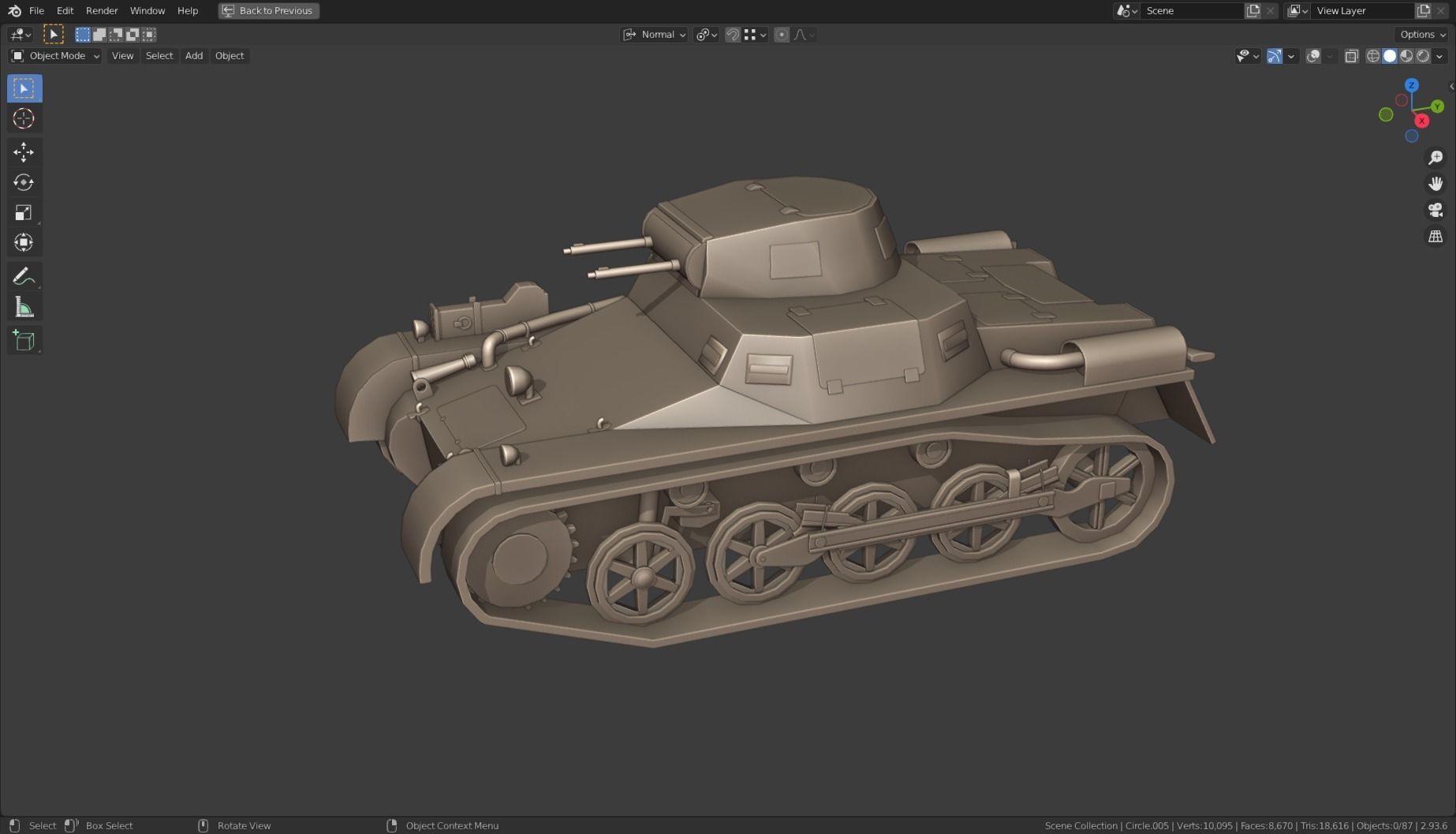Toggle show gizmos button
The width and height of the screenshot is (1456, 834).
point(1274,56)
